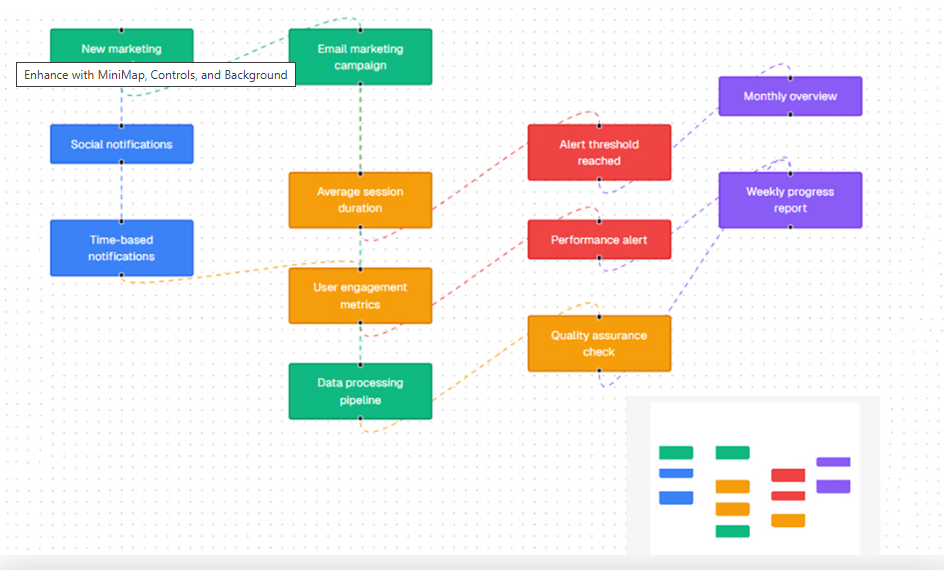This screenshot has width=944, height=570.
Task: Click the User engagement metrics node
Action: [360, 296]
